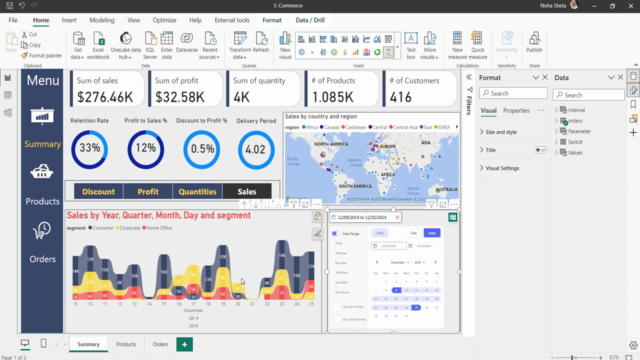The height and width of the screenshot is (360, 640).
Task: Expand the Interval table
Action: pyautogui.click(x=556, y=110)
